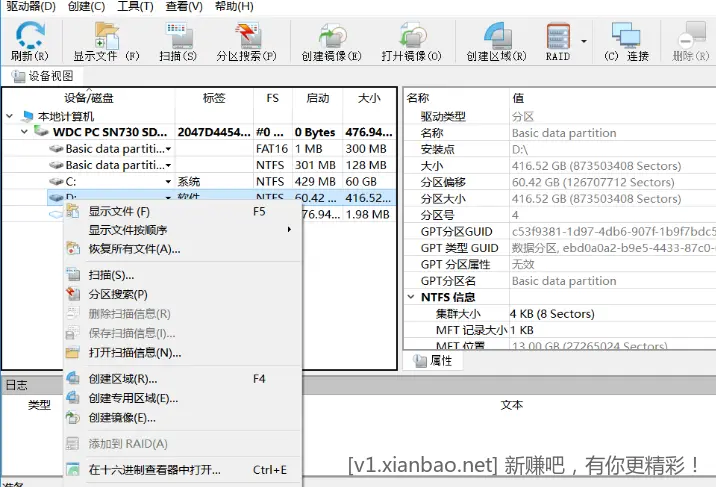Click the 标签 column header

[x=214, y=98]
